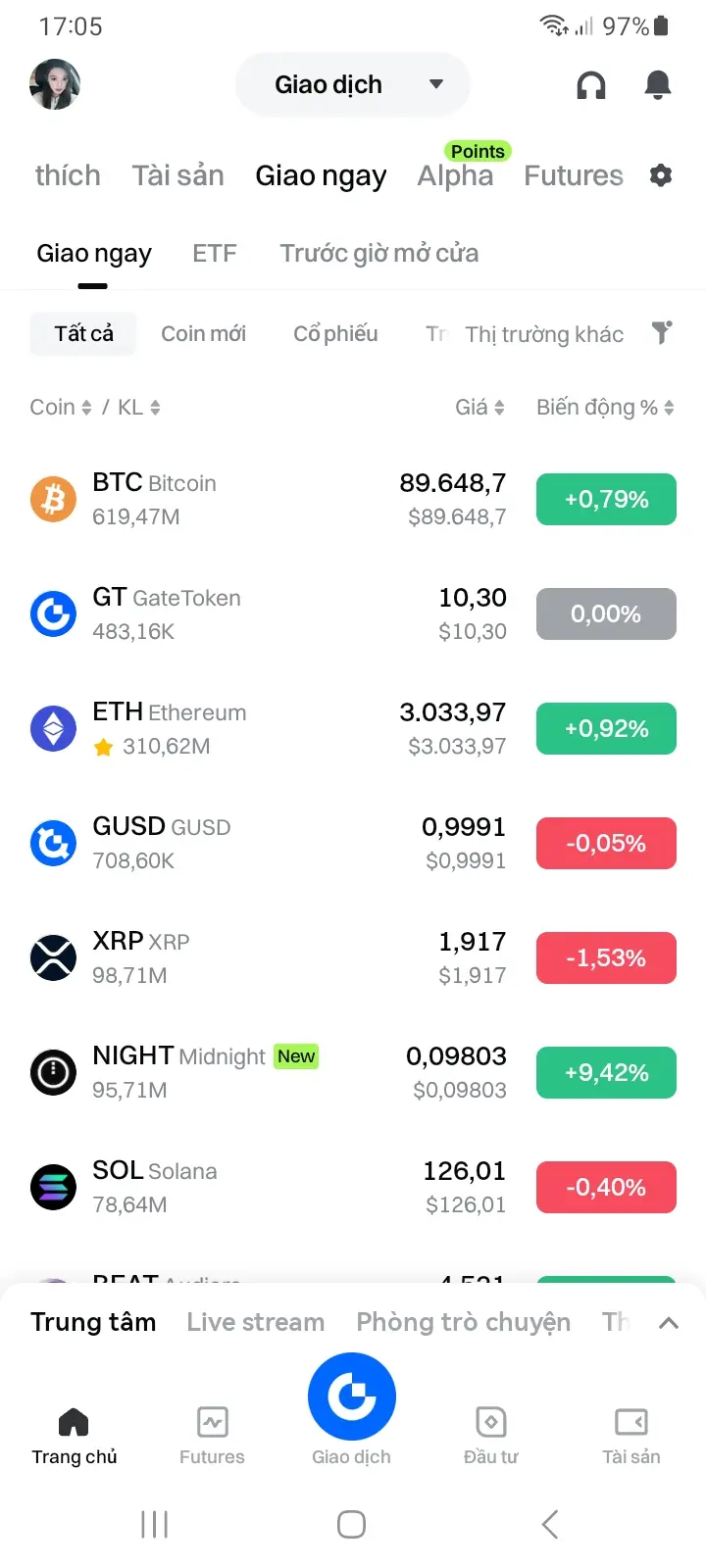The image size is (706, 1568).
Task: Switch to the ETF tab
Action: (215, 254)
